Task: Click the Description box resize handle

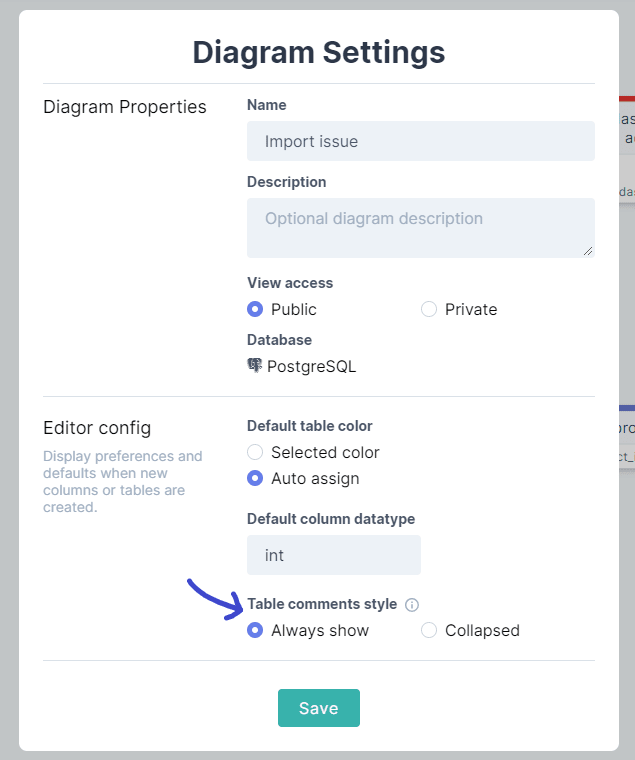Action: (588, 251)
